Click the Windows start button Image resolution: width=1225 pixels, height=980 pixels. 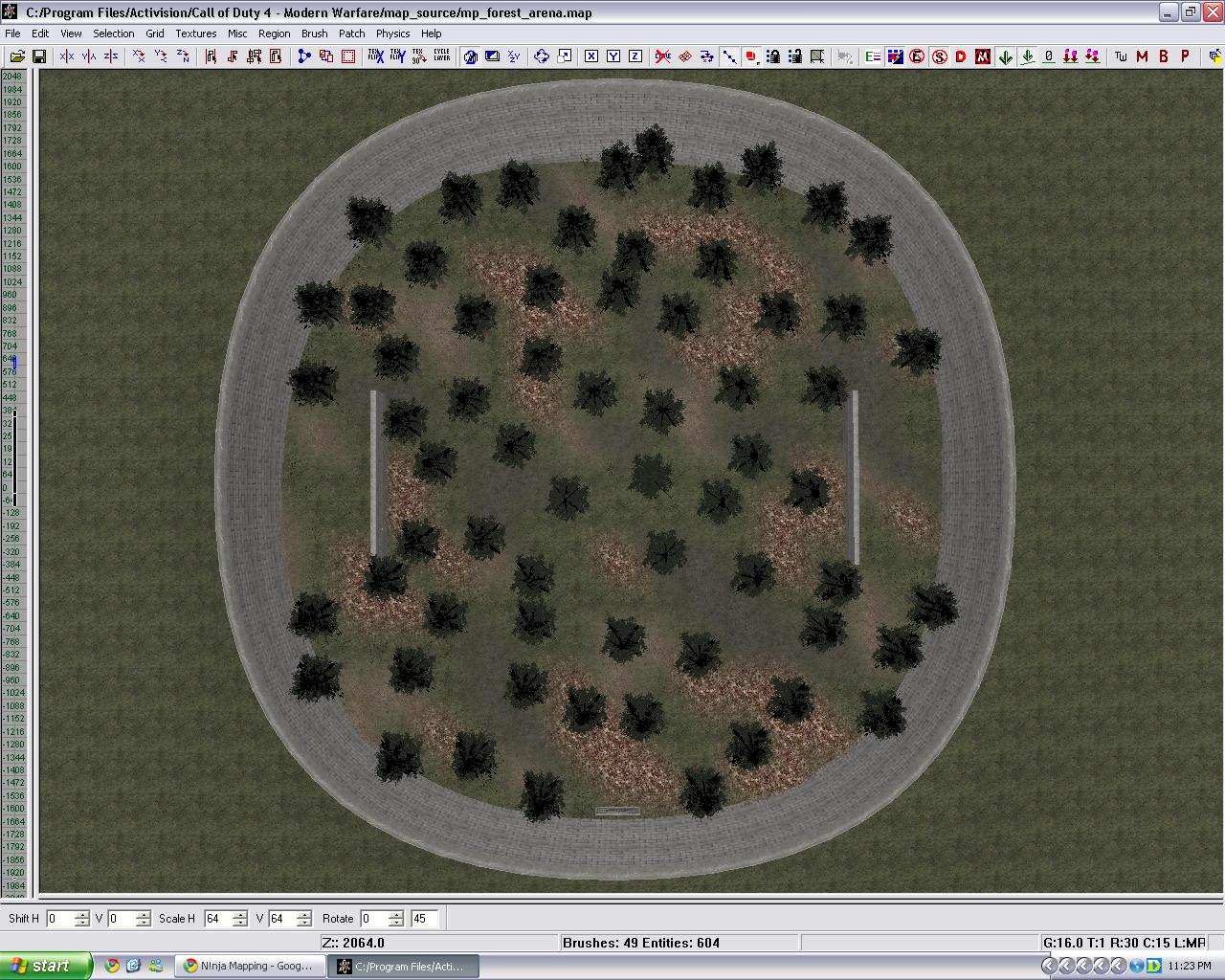46,966
